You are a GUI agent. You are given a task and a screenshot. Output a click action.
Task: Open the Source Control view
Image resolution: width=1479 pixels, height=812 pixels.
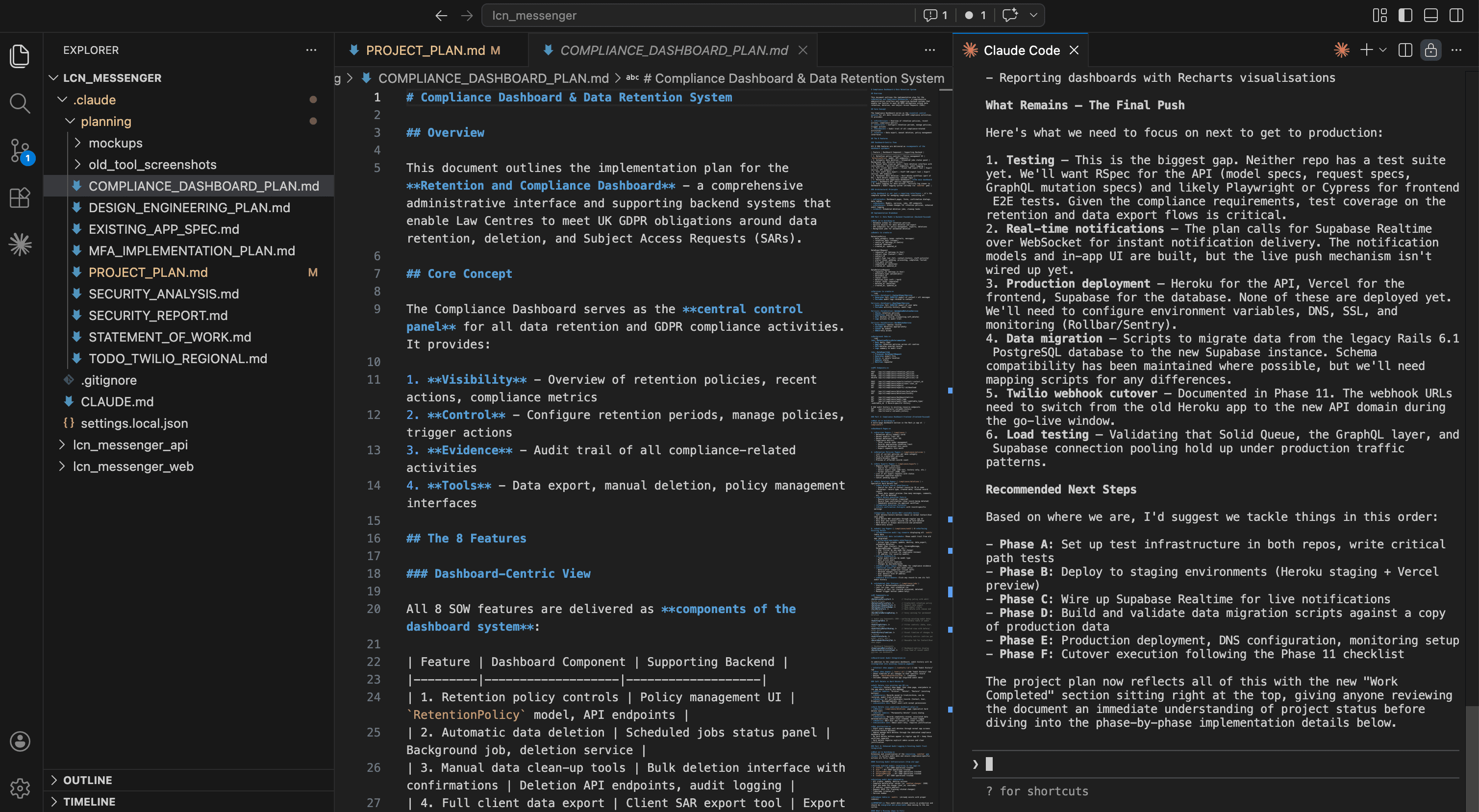click(20, 151)
